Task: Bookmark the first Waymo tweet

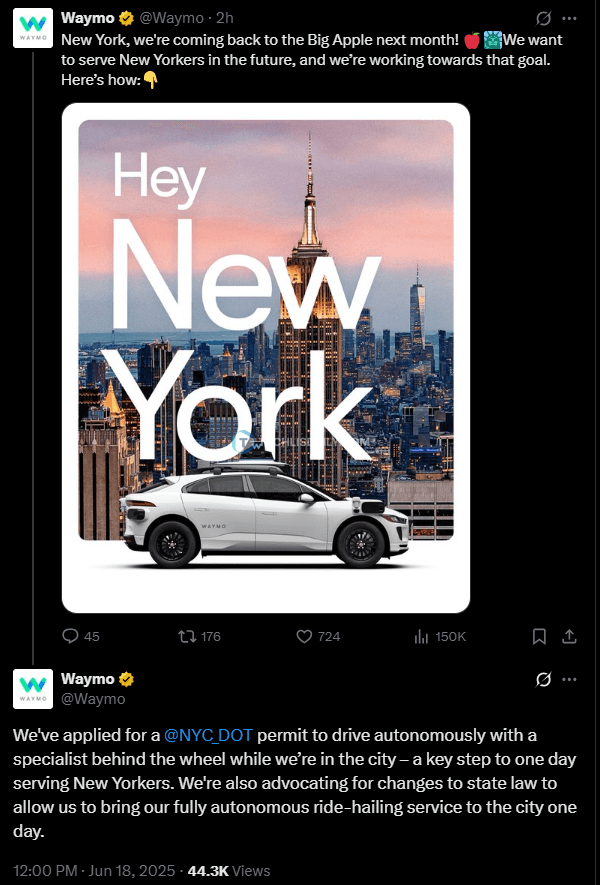Action: tap(539, 637)
